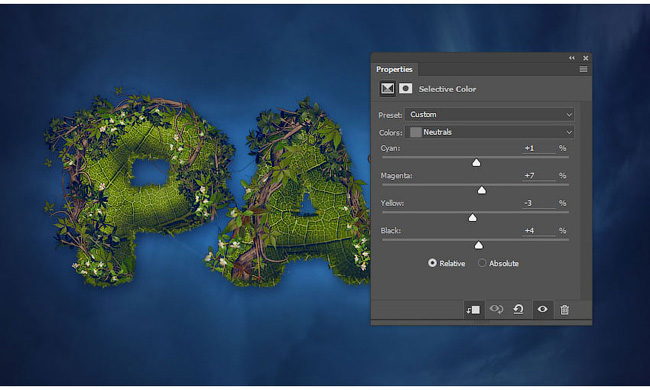
Task: Switch to the Properties tab
Action: click(x=394, y=69)
